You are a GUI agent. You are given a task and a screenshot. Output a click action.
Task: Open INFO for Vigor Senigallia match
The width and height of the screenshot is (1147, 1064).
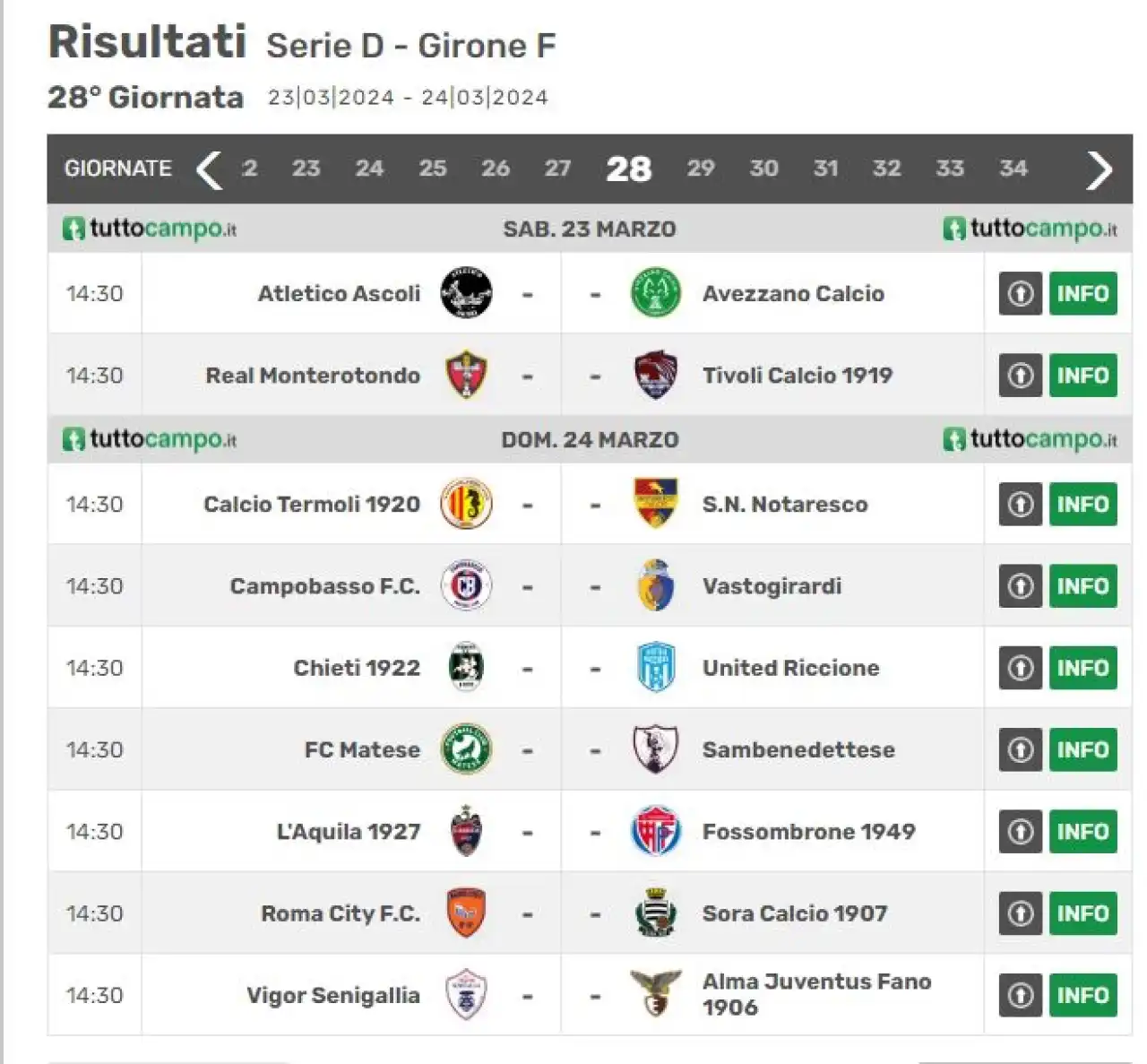pos(1082,995)
